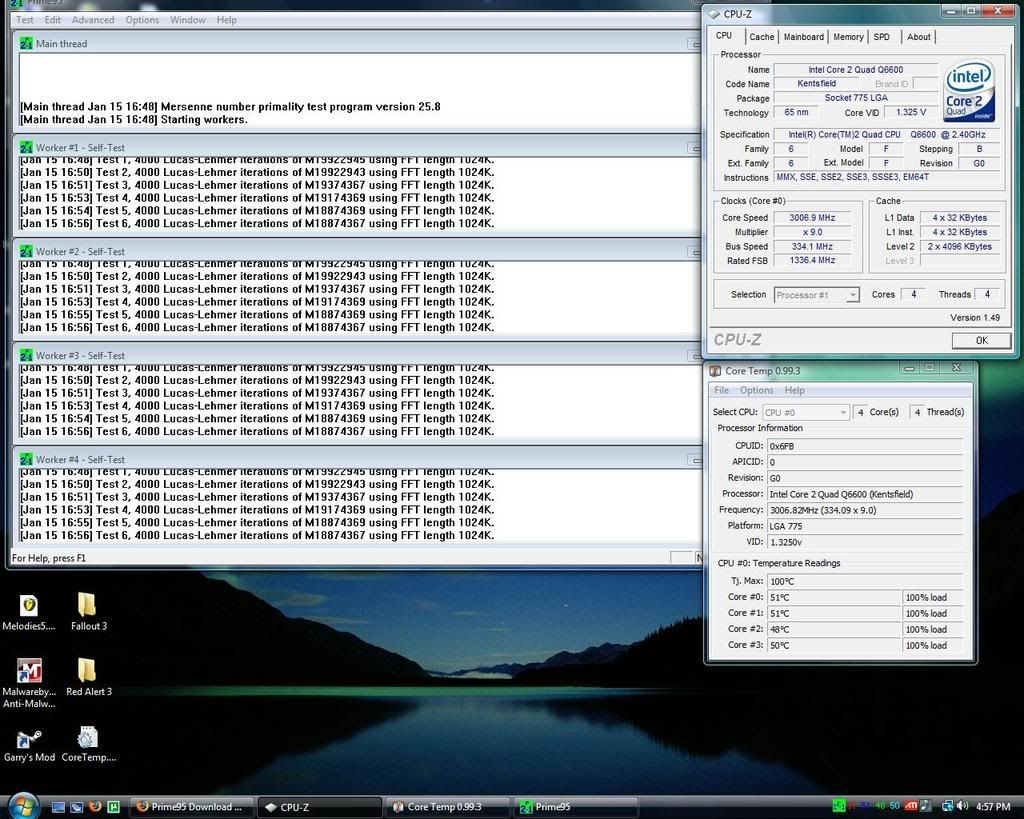
Task: Open Red Alert 3 desktop folder
Action: (x=88, y=677)
